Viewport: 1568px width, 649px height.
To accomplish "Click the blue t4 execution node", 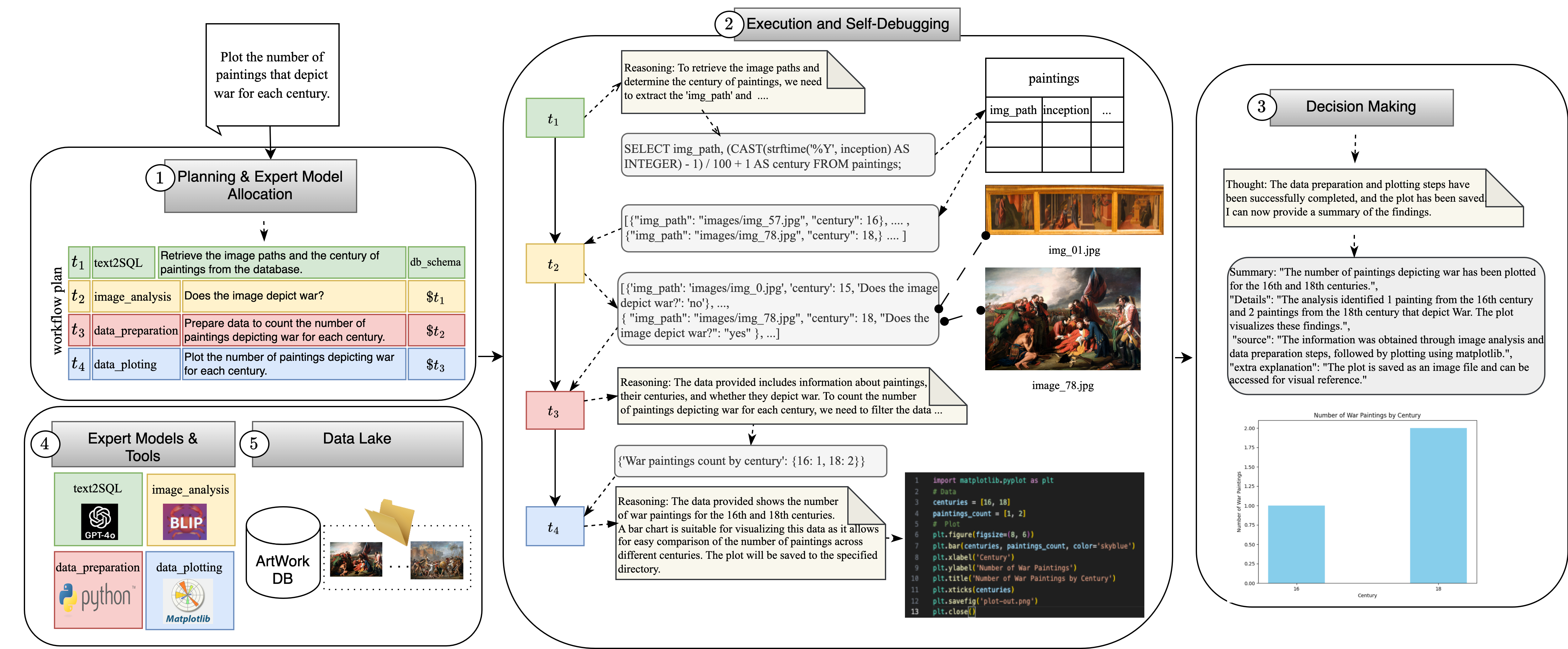I will point(555,526).
